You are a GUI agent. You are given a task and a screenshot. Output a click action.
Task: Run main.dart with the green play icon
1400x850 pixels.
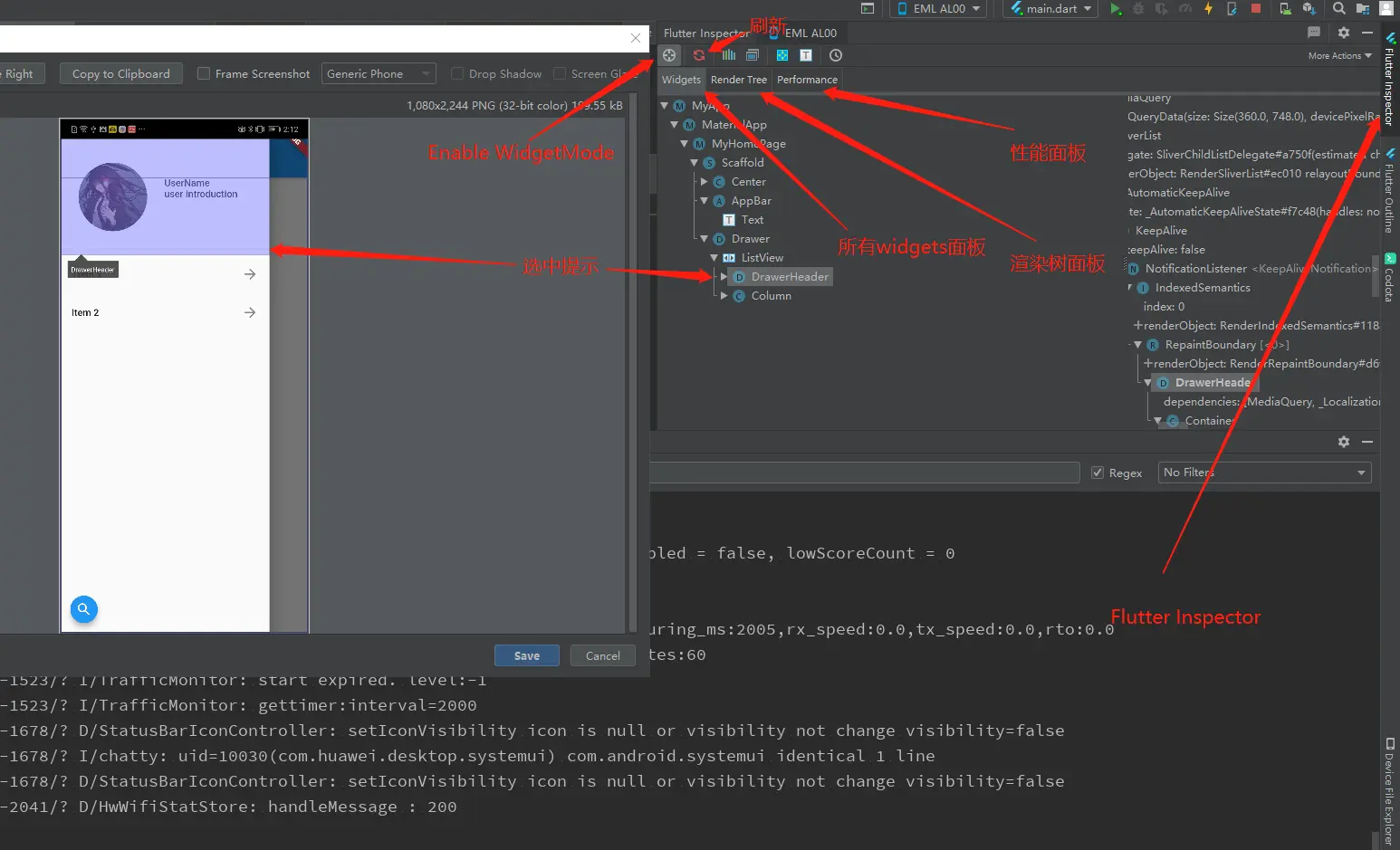(x=1116, y=9)
